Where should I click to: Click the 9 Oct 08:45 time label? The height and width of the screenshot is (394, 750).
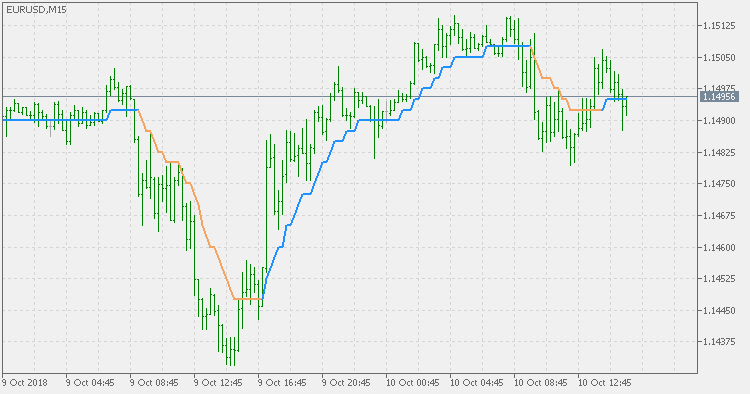[154, 383]
